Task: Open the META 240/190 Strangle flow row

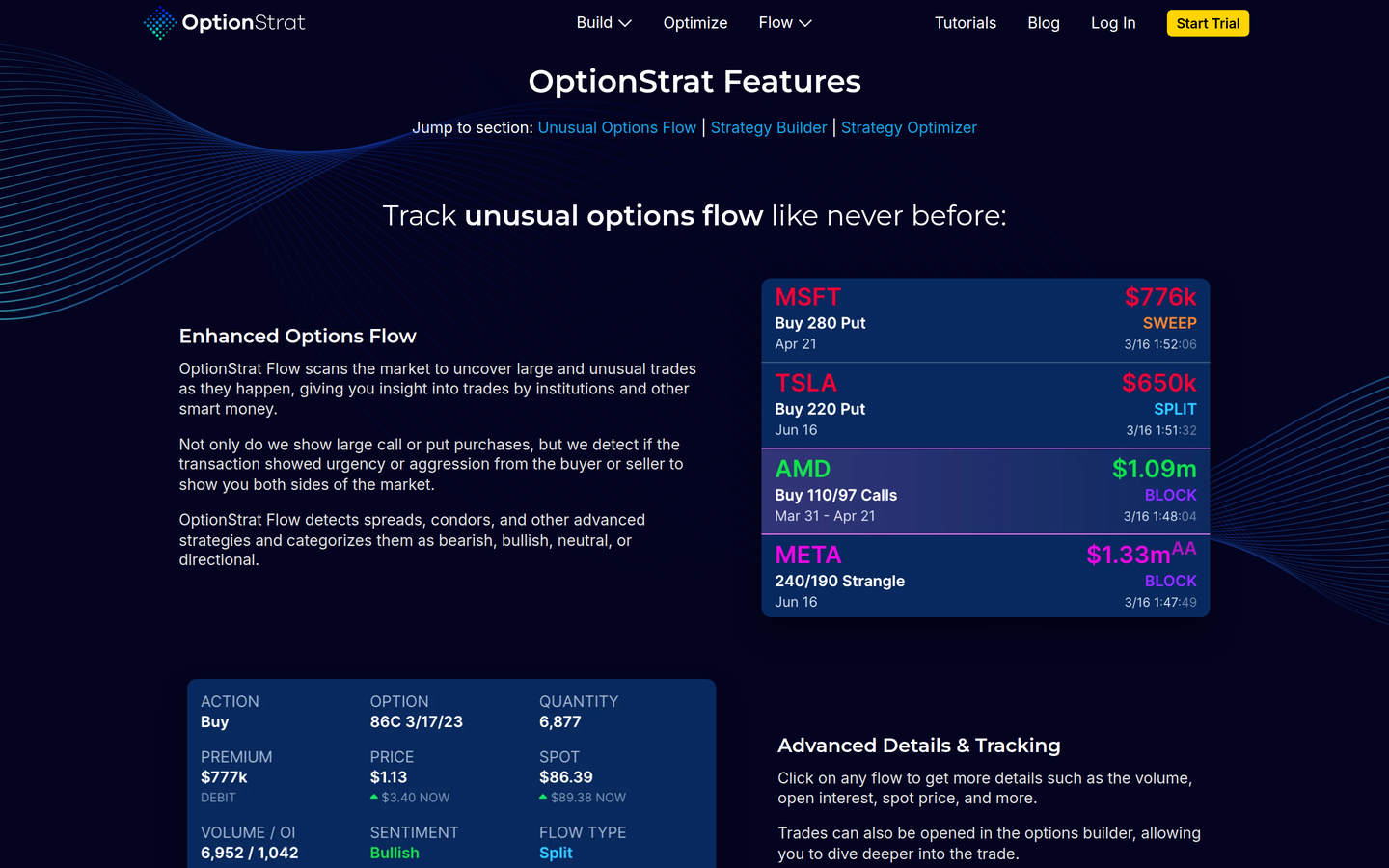Action: (986, 576)
